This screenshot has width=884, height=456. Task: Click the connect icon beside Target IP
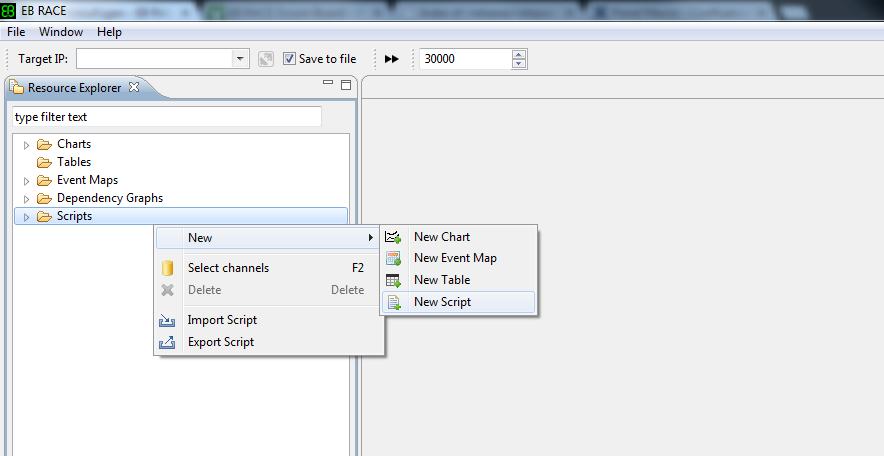pyautogui.click(x=266, y=59)
